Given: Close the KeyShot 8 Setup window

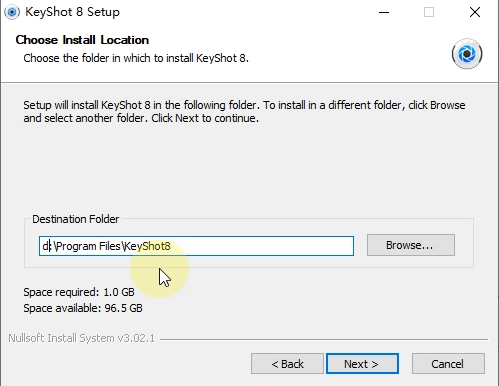Looking at the screenshot, I should [x=475, y=13].
